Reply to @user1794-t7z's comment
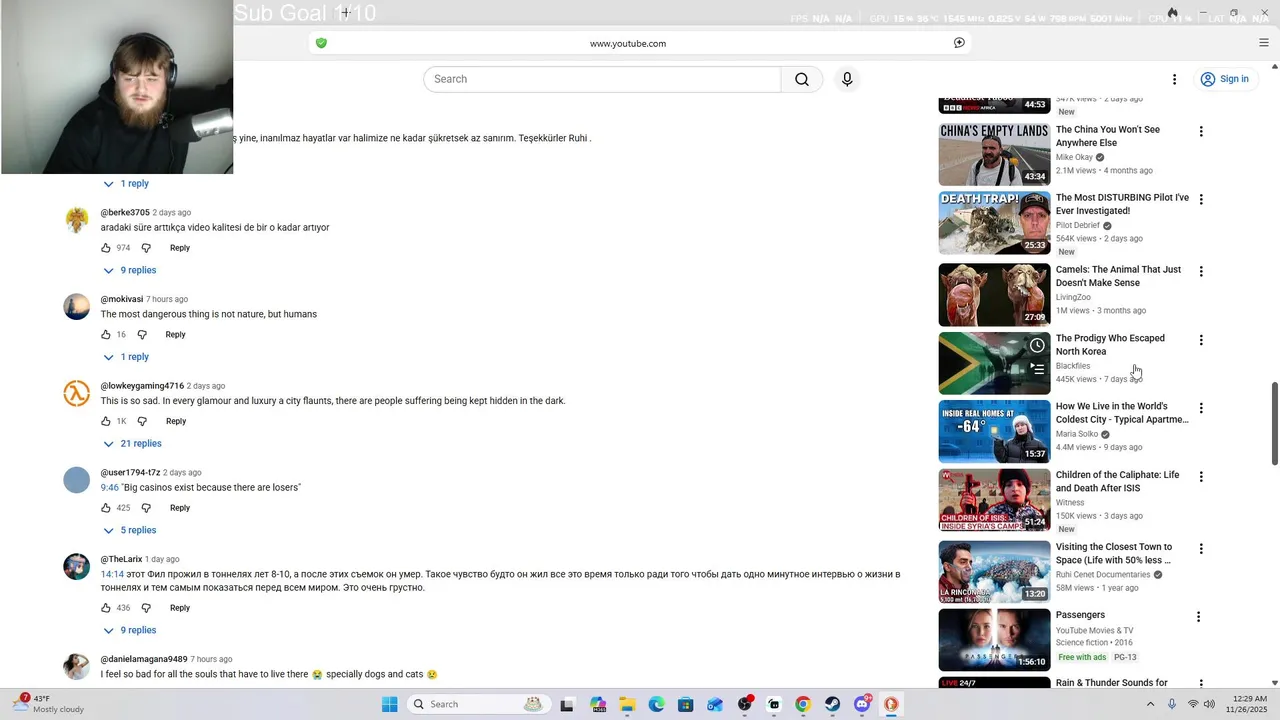The image size is (1280, 720). (180, 508)
